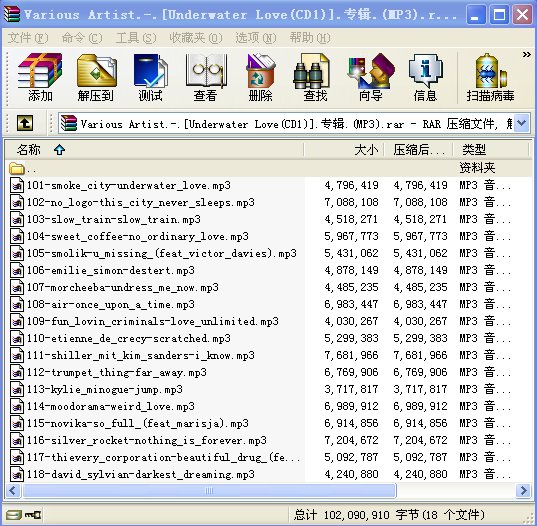This screenshot has width=537, height=526.
Task: Select the parent folder '..' entry
Action: 269,168
